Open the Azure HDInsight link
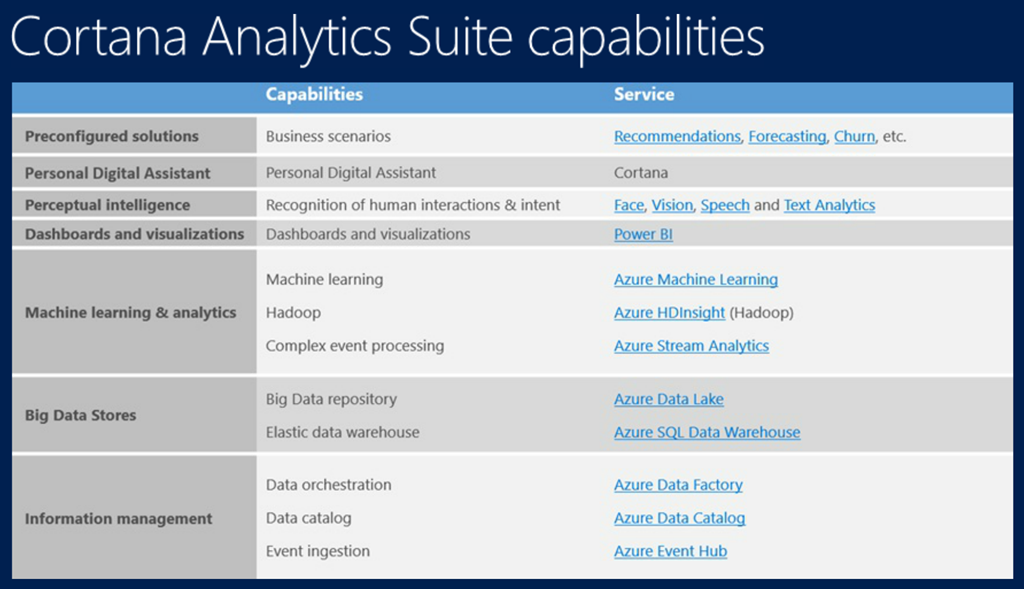 pos(669,313)
